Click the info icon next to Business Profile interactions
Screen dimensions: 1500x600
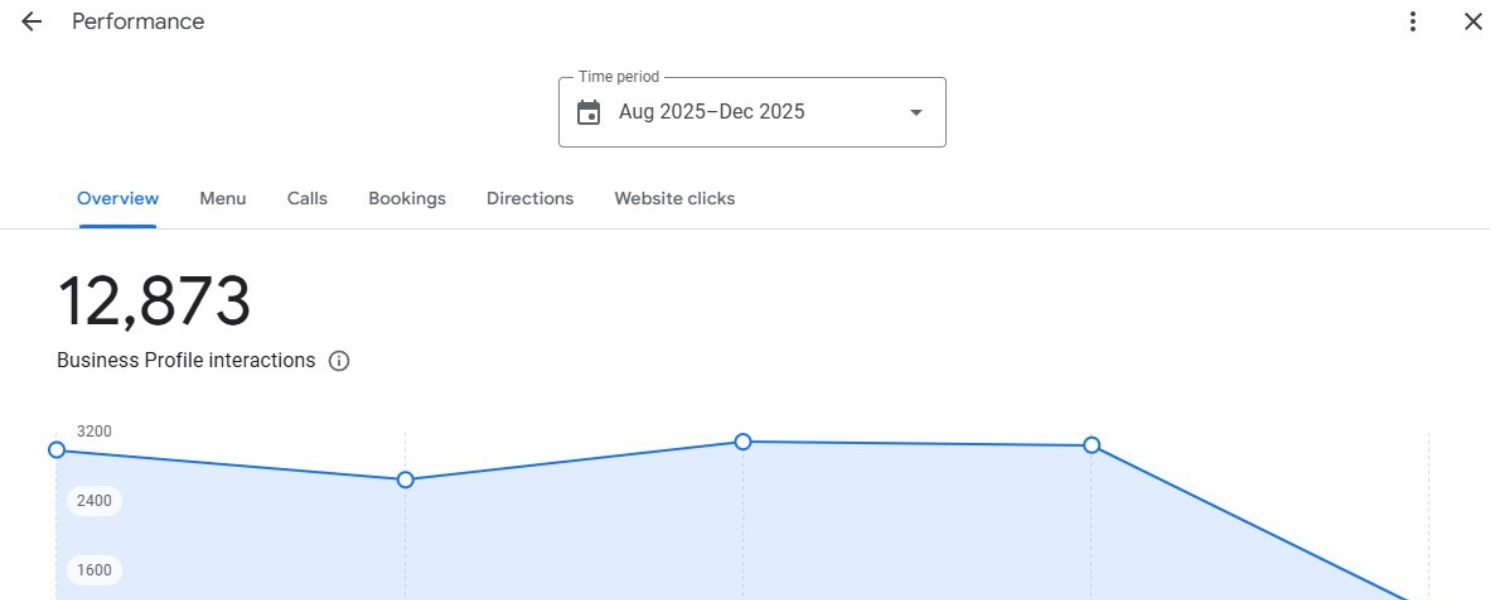339,361
